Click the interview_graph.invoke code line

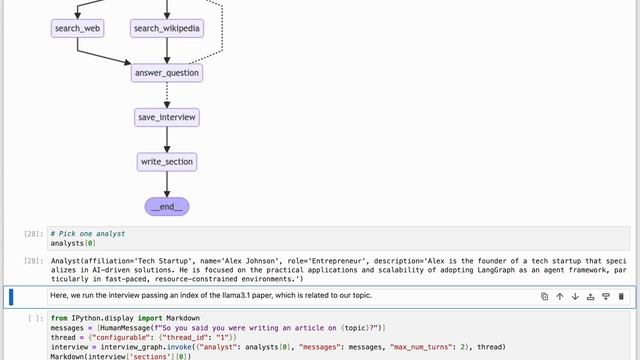[278, 347]
